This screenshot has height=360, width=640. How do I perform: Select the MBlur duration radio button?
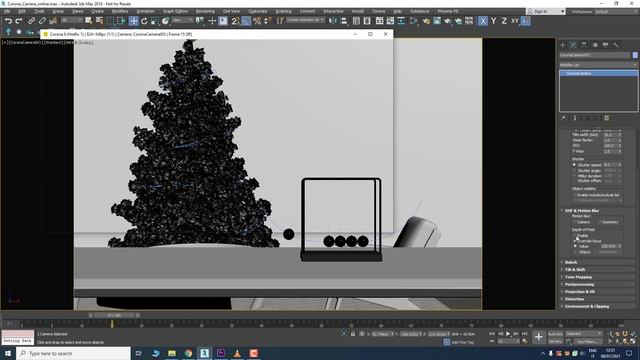pyautogui.click(x=574, y=176)
